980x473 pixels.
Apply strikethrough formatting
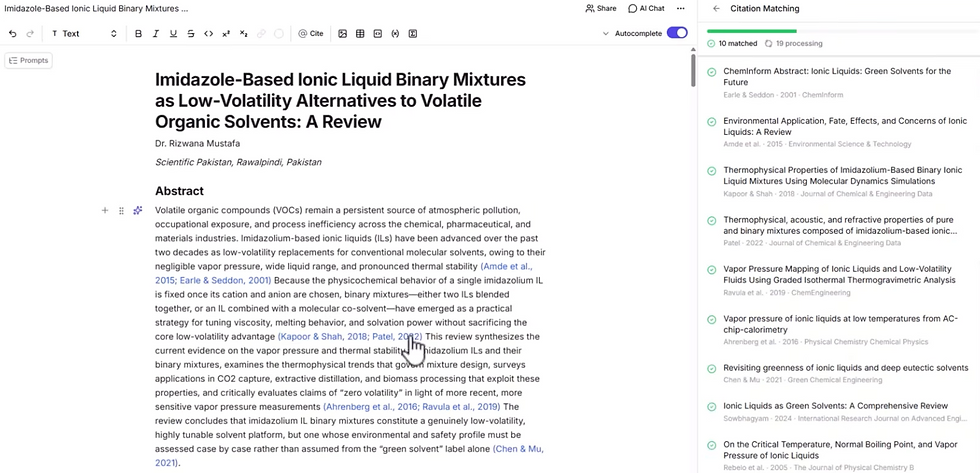(191, 34)
